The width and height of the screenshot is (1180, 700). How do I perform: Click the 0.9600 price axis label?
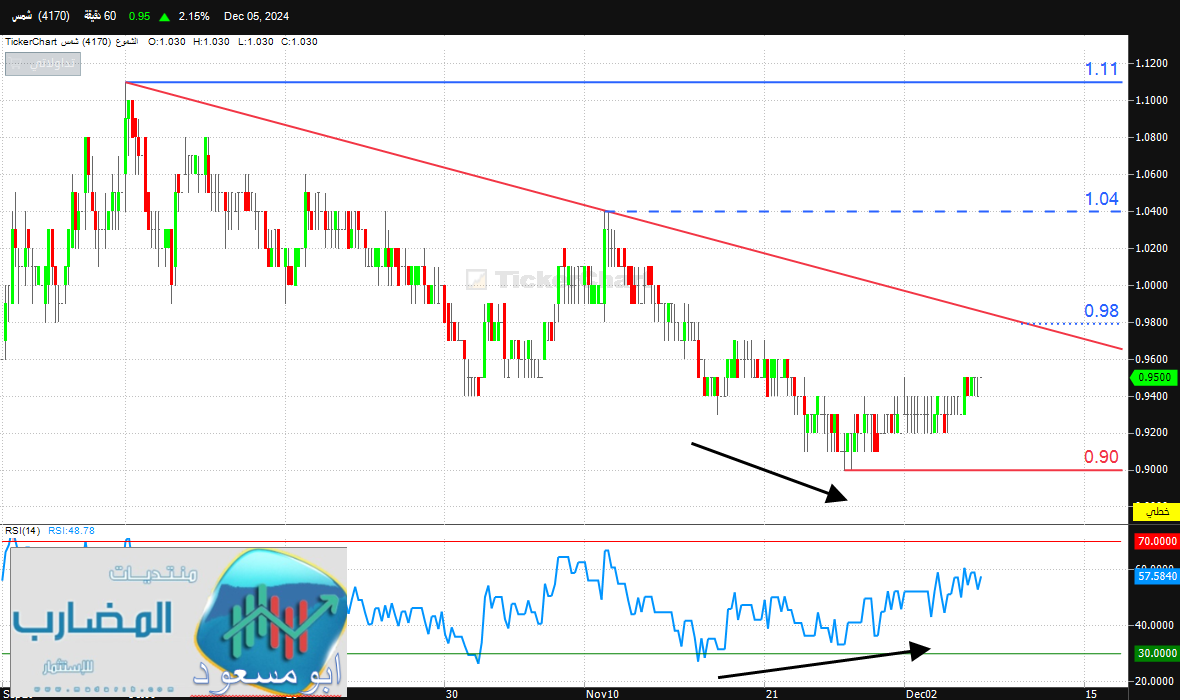[x=1151, y=359]
